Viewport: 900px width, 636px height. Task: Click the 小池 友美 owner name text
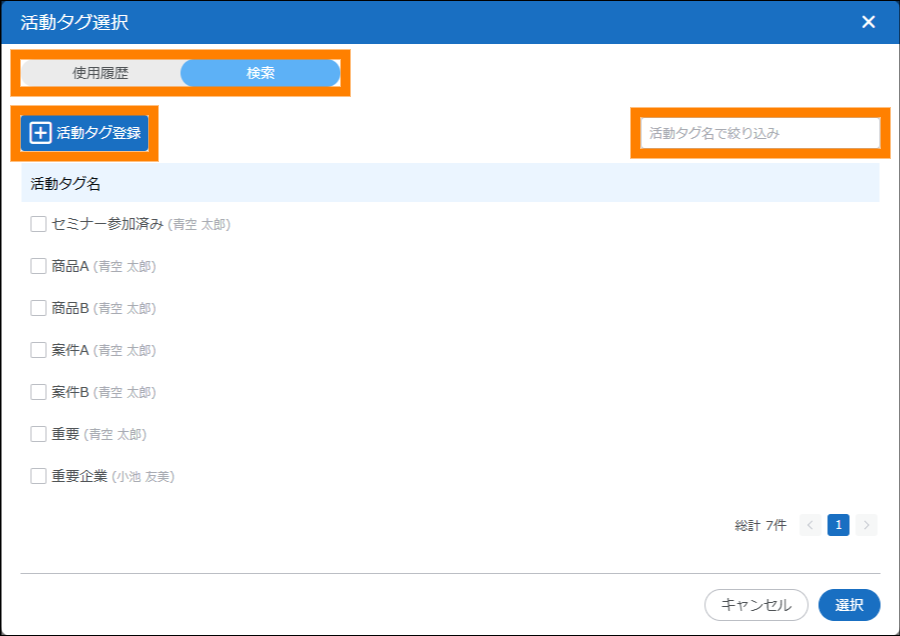pos(143,477)
